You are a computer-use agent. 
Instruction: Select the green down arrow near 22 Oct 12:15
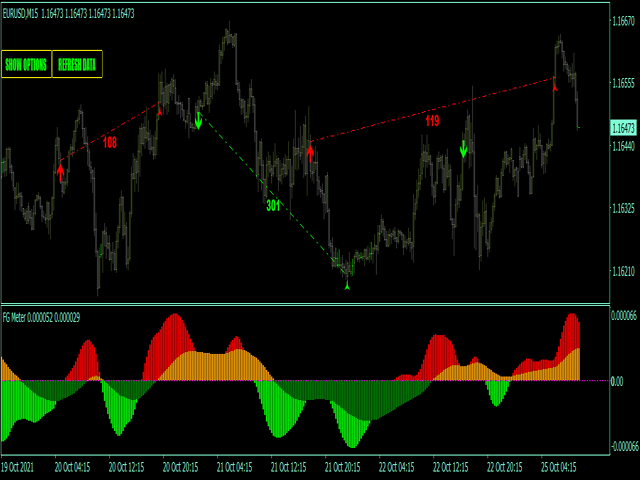point(463,149)
